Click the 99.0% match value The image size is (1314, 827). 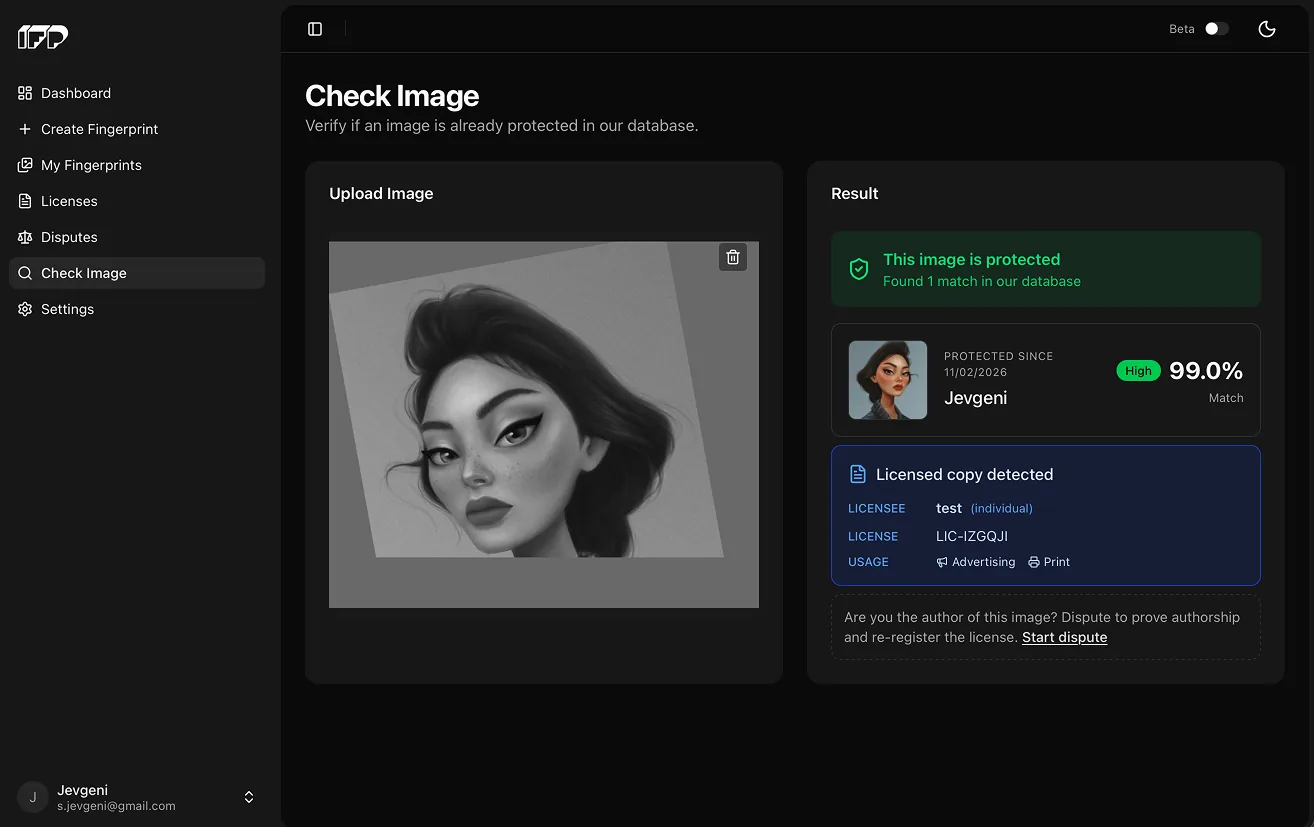click(1206, 371)
